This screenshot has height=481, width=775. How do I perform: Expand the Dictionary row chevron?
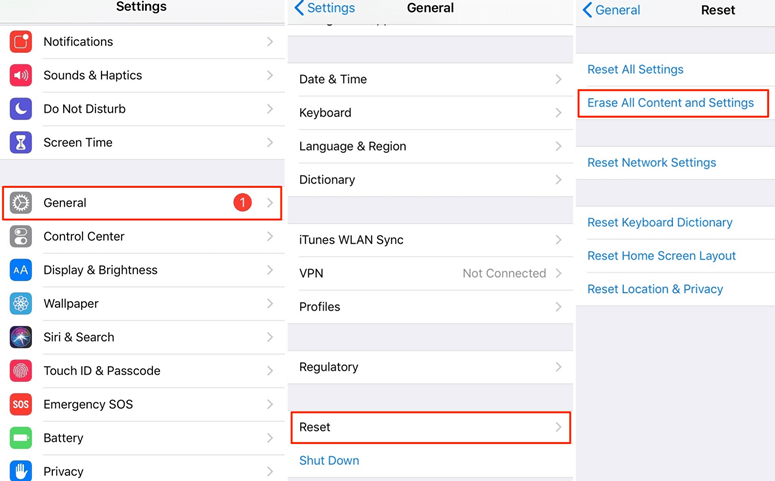pyautogui.click(x=559, y=180)
